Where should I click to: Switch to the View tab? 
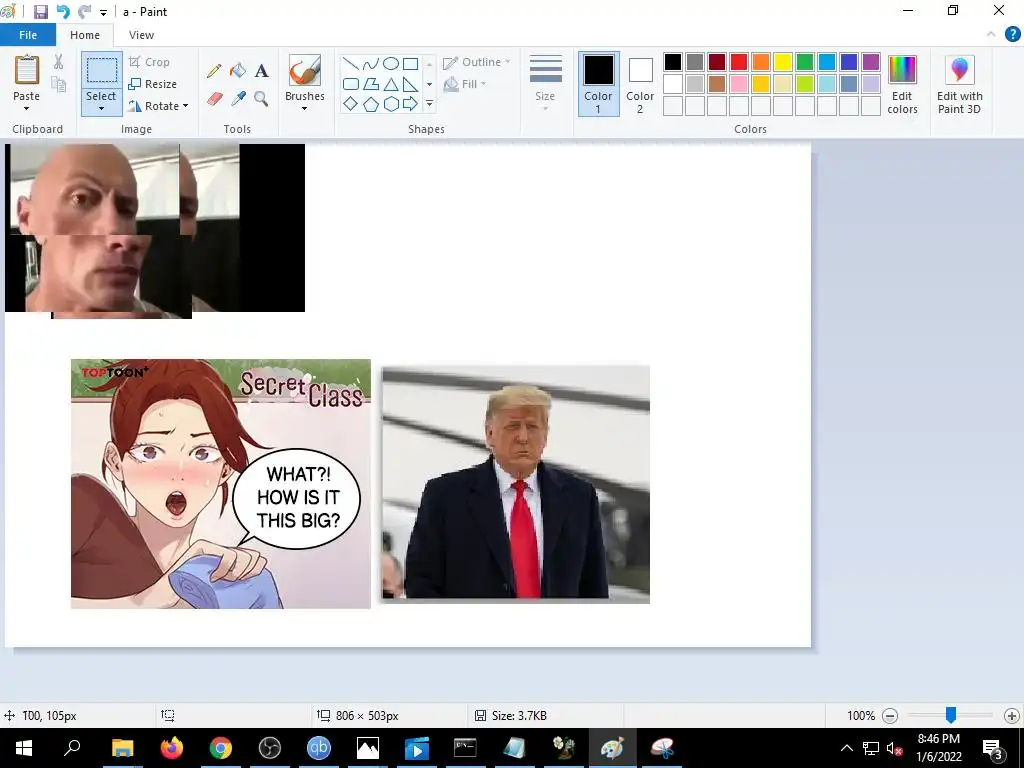(x=141, y=35)
